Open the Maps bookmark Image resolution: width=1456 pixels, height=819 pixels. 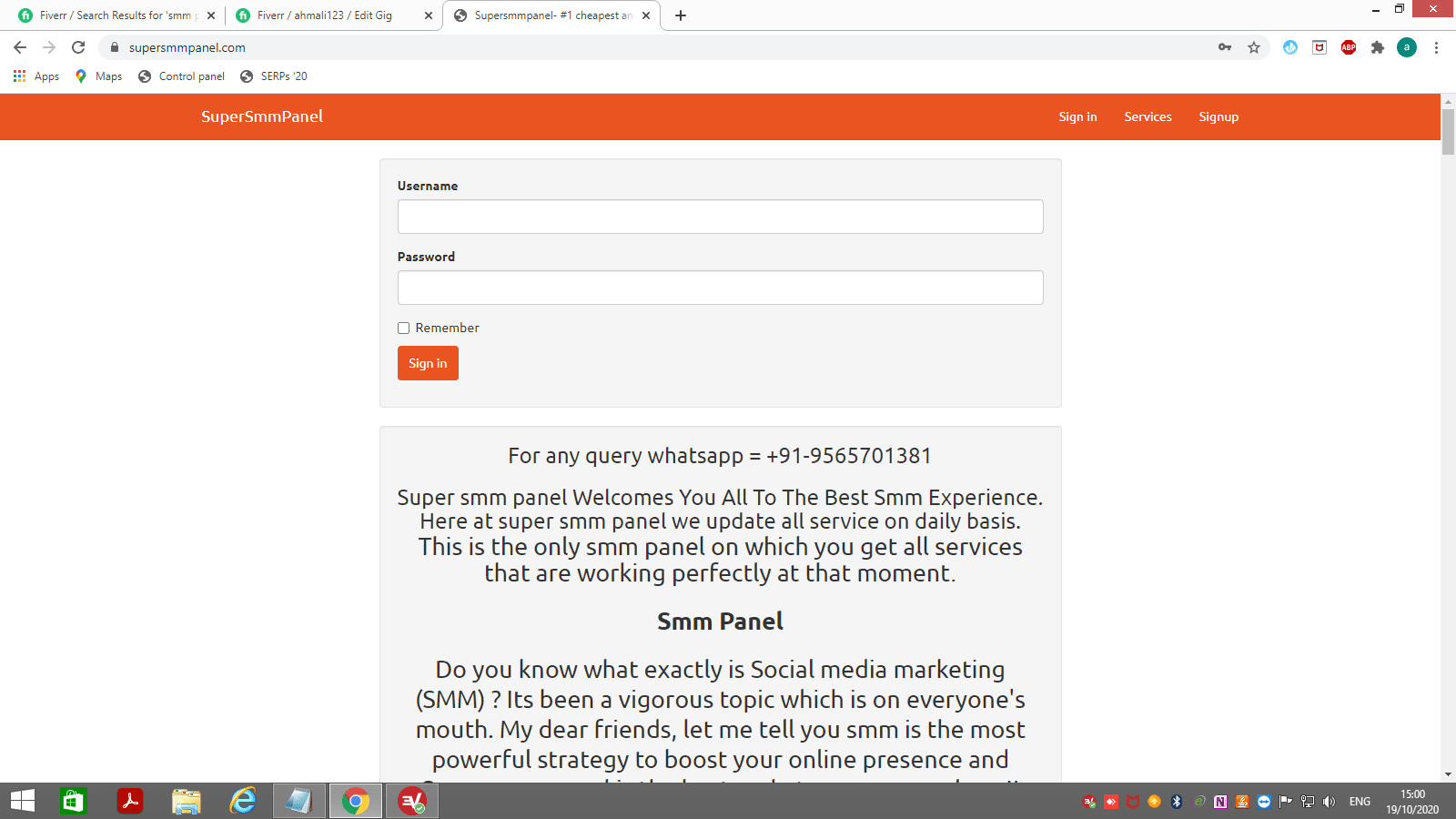coord(98,76)
